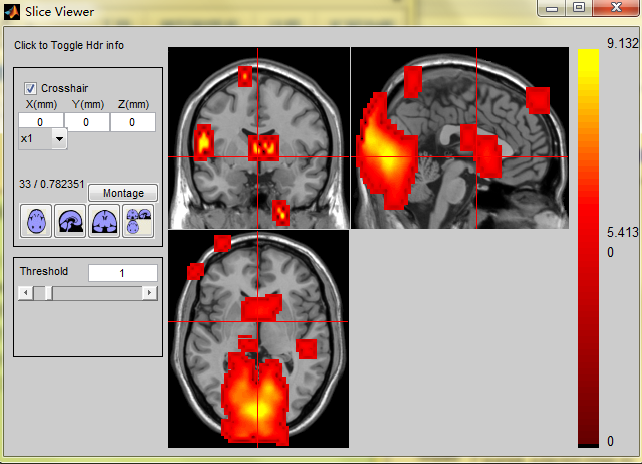Click inside the sagittal brain slice view
Viewport: 642px width, 464px height.
460,138
